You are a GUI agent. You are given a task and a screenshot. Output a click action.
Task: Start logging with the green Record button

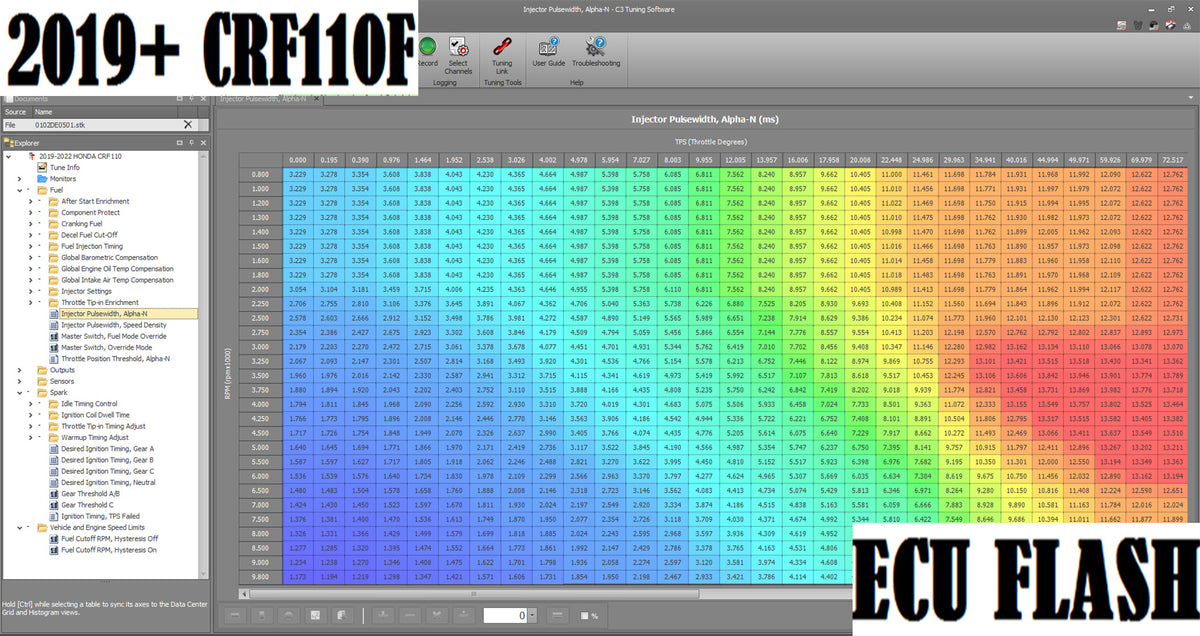pos(427,51)
